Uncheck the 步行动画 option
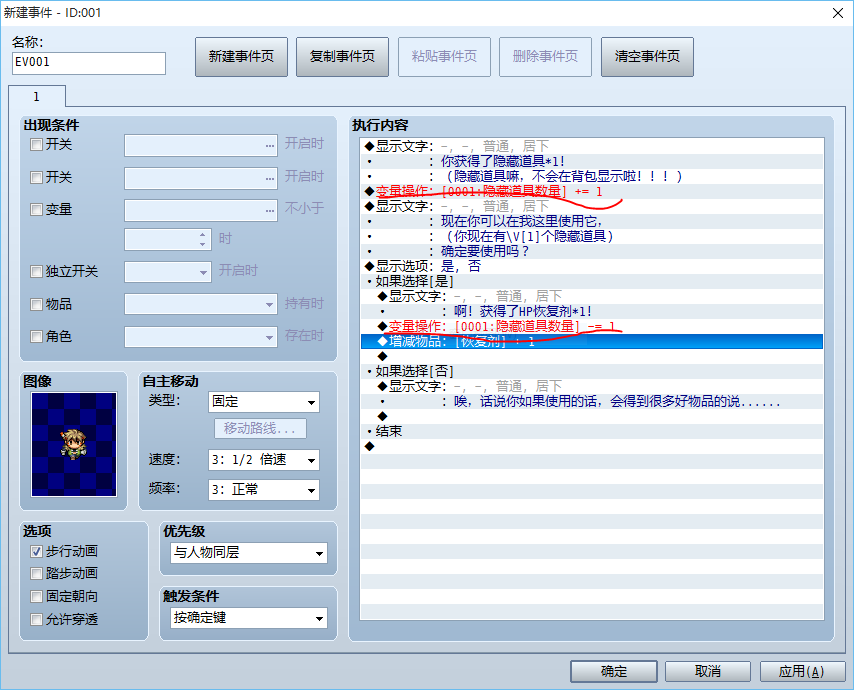 pyautogui.click(x=36, y=551)
